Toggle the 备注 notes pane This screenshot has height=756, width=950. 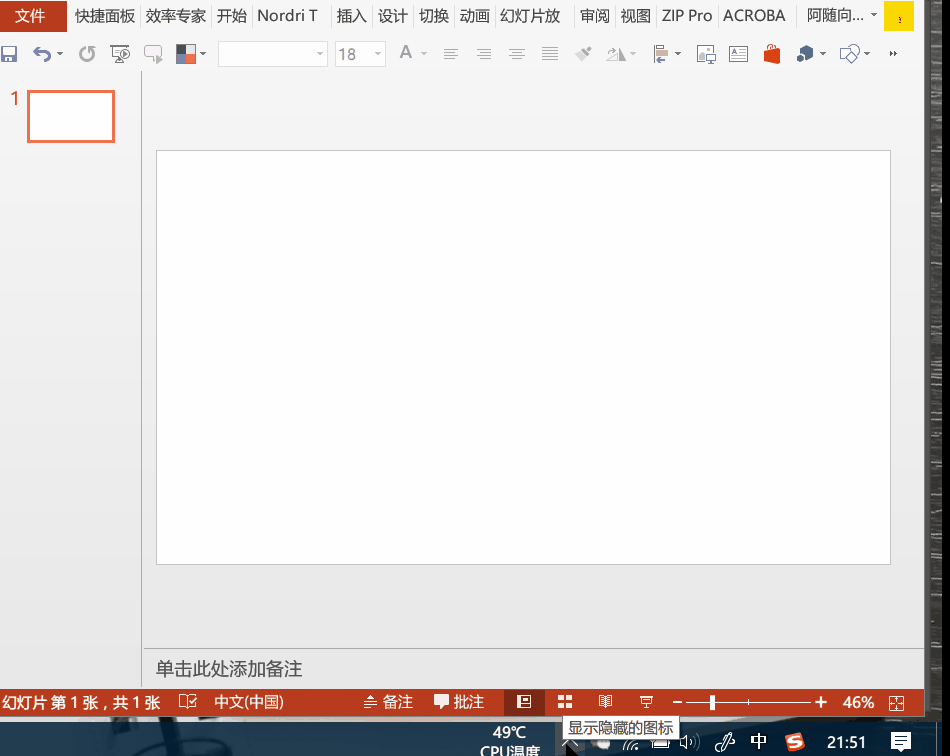pyautogui.click(x=388, y=702)
